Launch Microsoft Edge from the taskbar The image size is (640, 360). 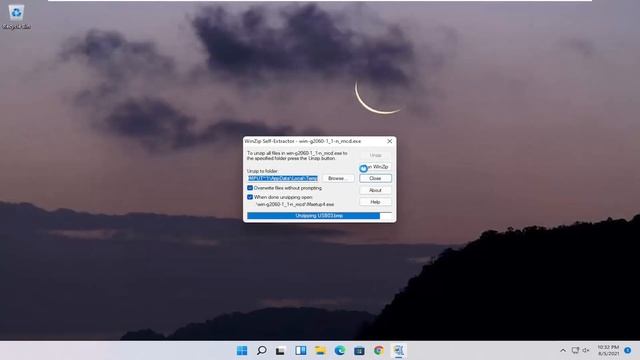340,351
